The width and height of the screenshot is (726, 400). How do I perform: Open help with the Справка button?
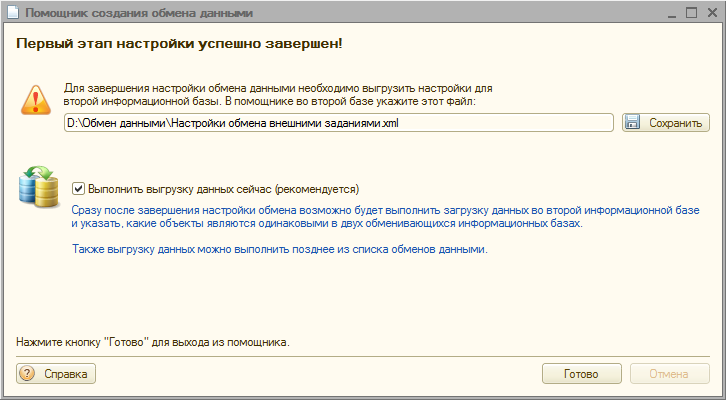click(55, 374)
